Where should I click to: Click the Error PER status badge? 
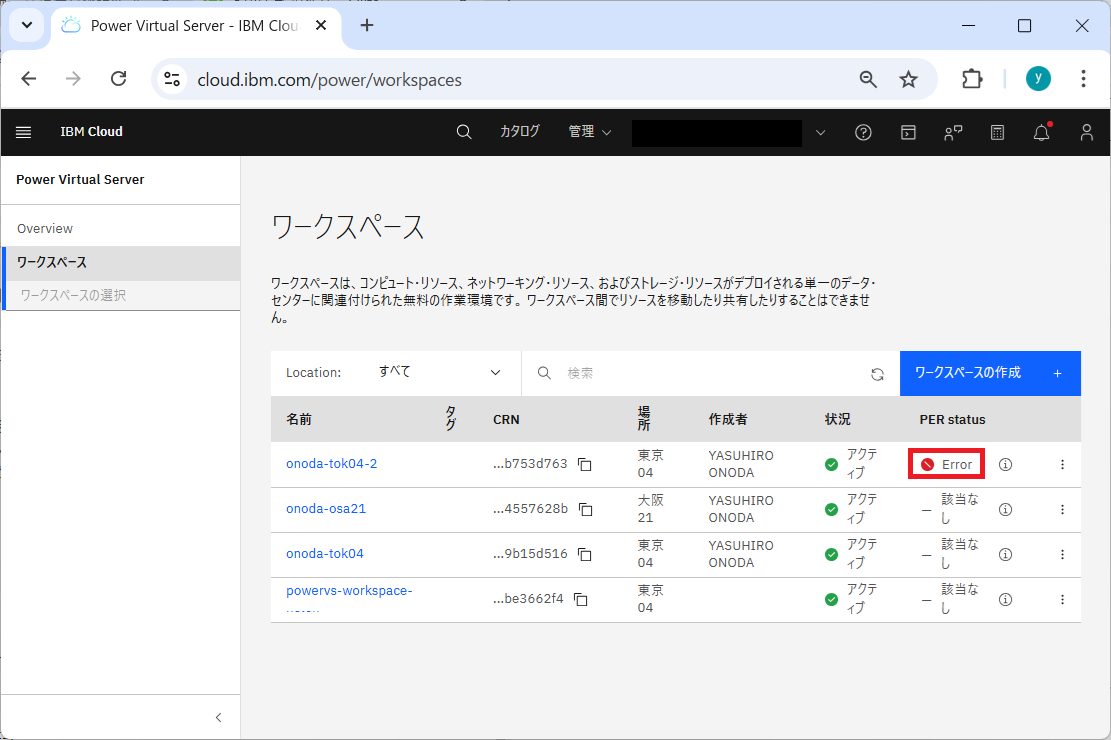947,465
